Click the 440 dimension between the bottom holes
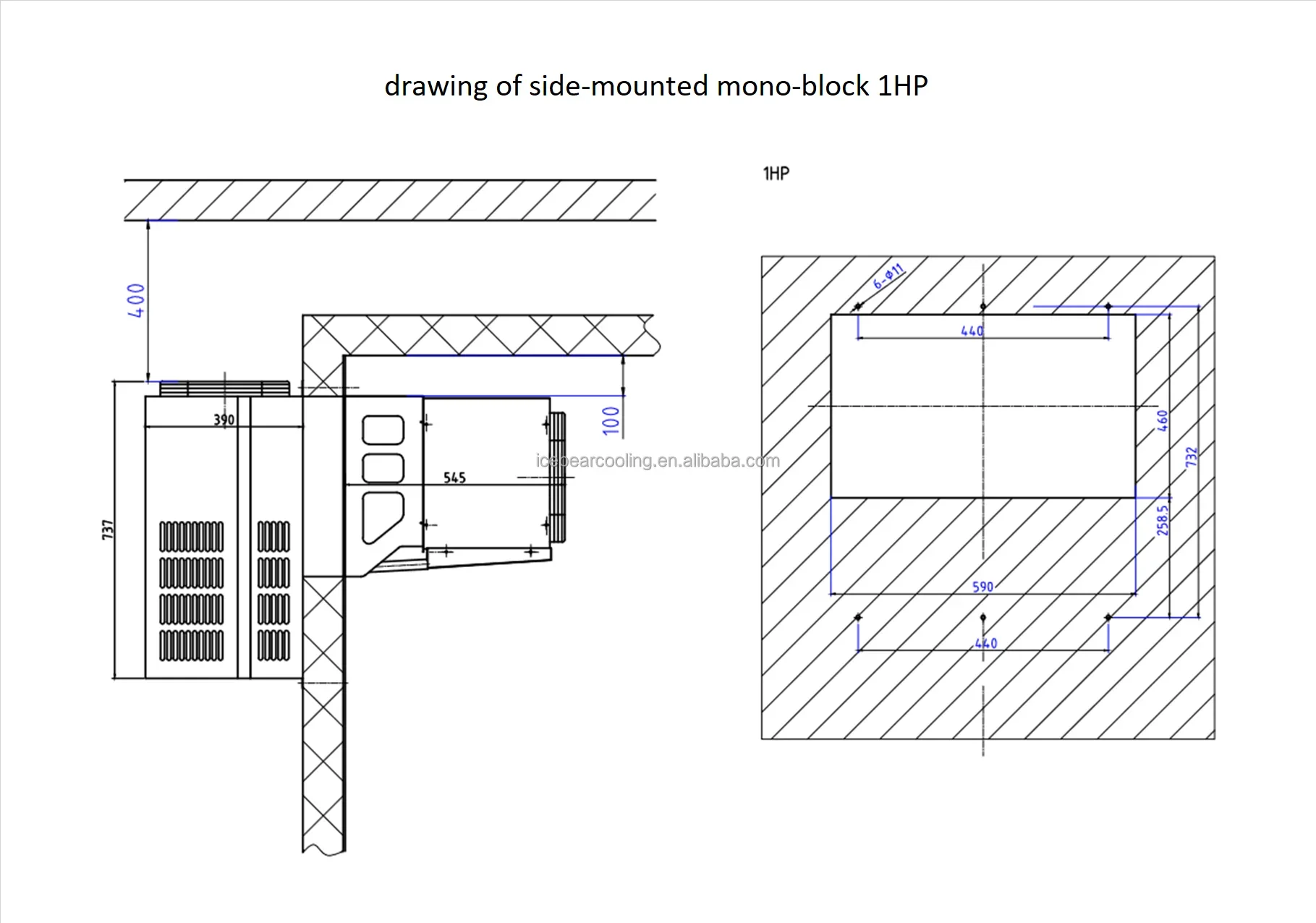Screen dimensions: 1316x923 click(985, 643)
